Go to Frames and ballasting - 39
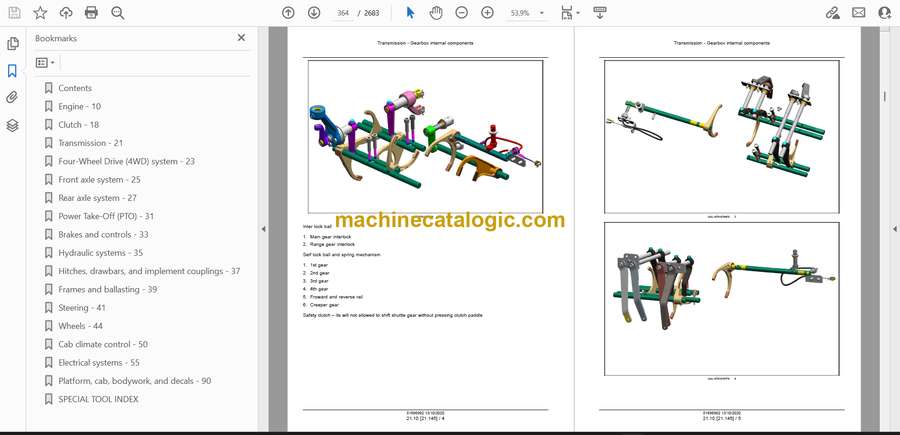Viewport: 900px width, 435px height. tap(107, 289)
